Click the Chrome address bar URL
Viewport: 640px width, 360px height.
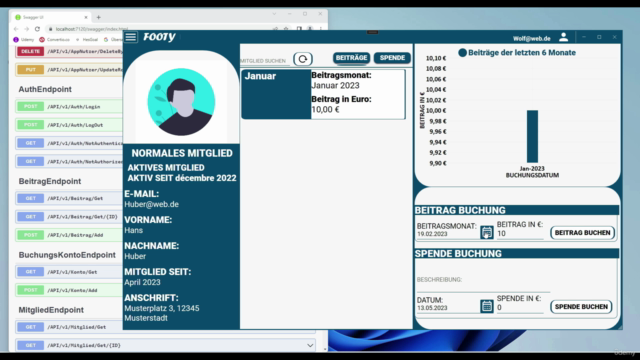point(92,29)
